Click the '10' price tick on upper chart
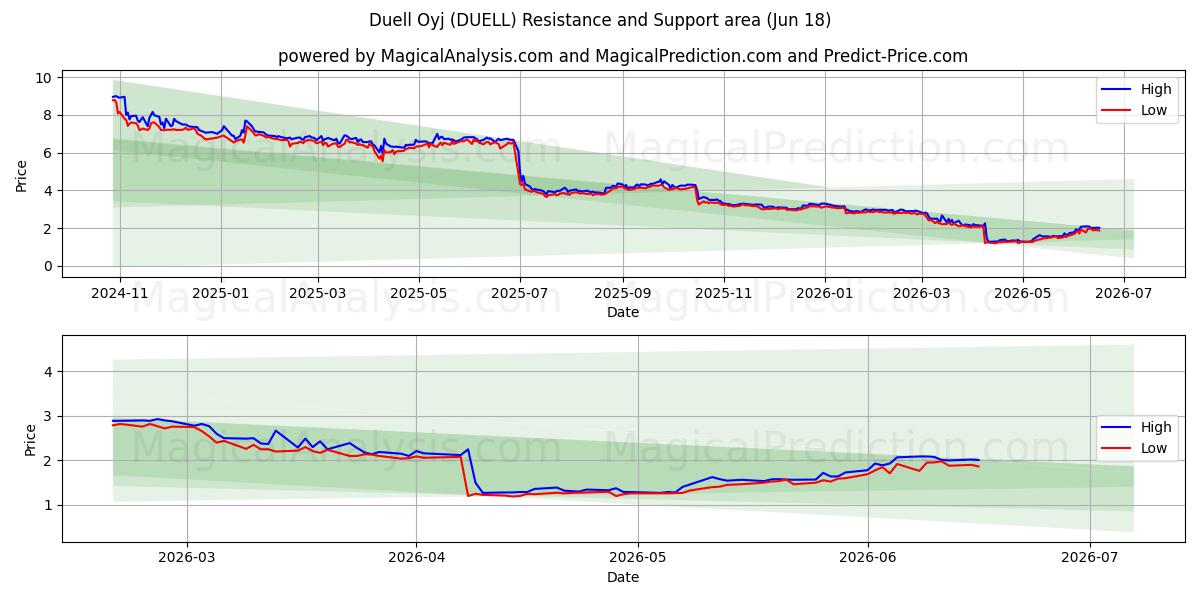The width and height of the screenshot is (1200, 600). [x=46, y=78]
